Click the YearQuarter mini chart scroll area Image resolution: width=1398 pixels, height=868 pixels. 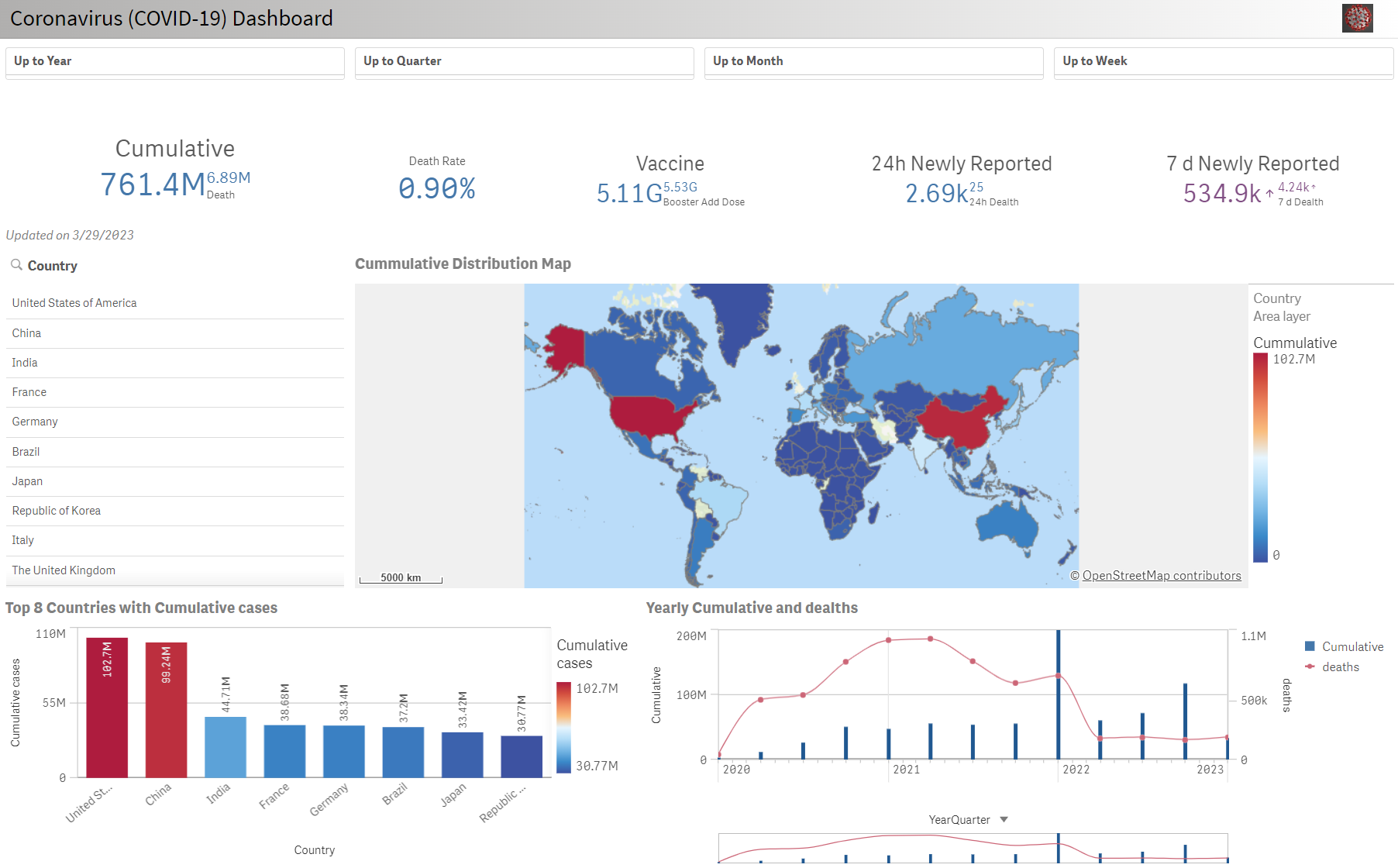[x=973, y=849]
